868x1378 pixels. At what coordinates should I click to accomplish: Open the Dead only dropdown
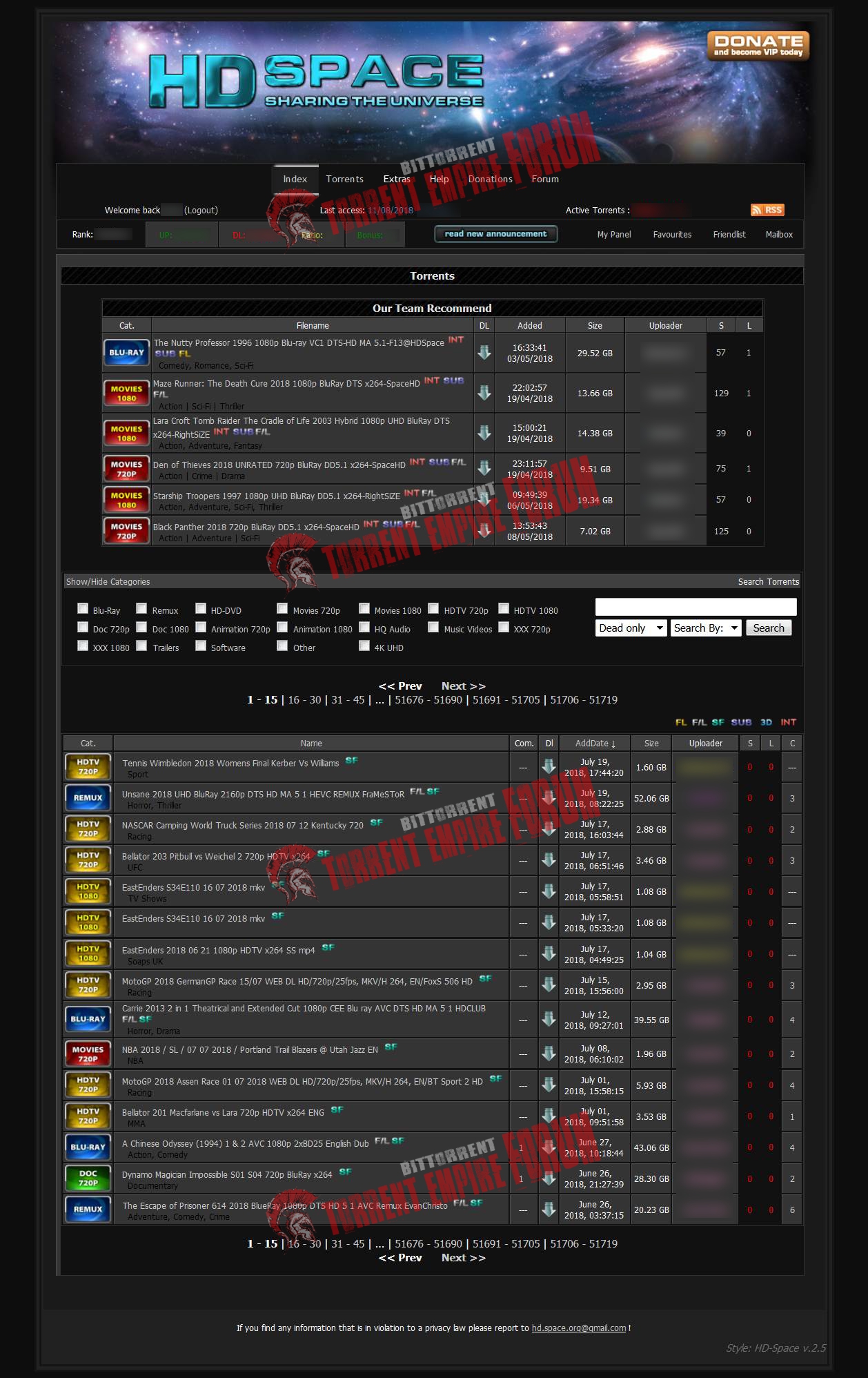[x=631, y=628]
